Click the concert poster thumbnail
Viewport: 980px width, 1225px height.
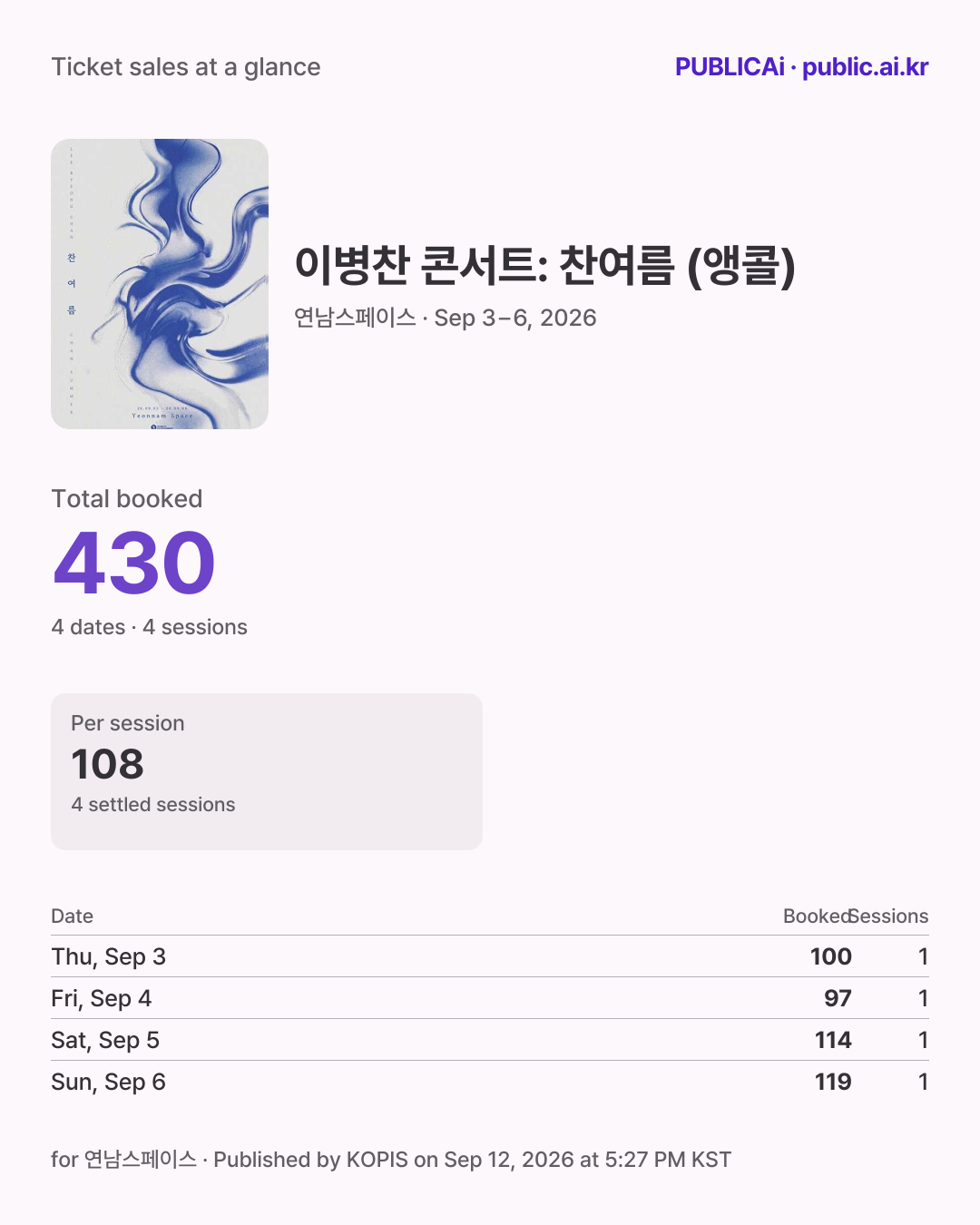pos(160,284)
